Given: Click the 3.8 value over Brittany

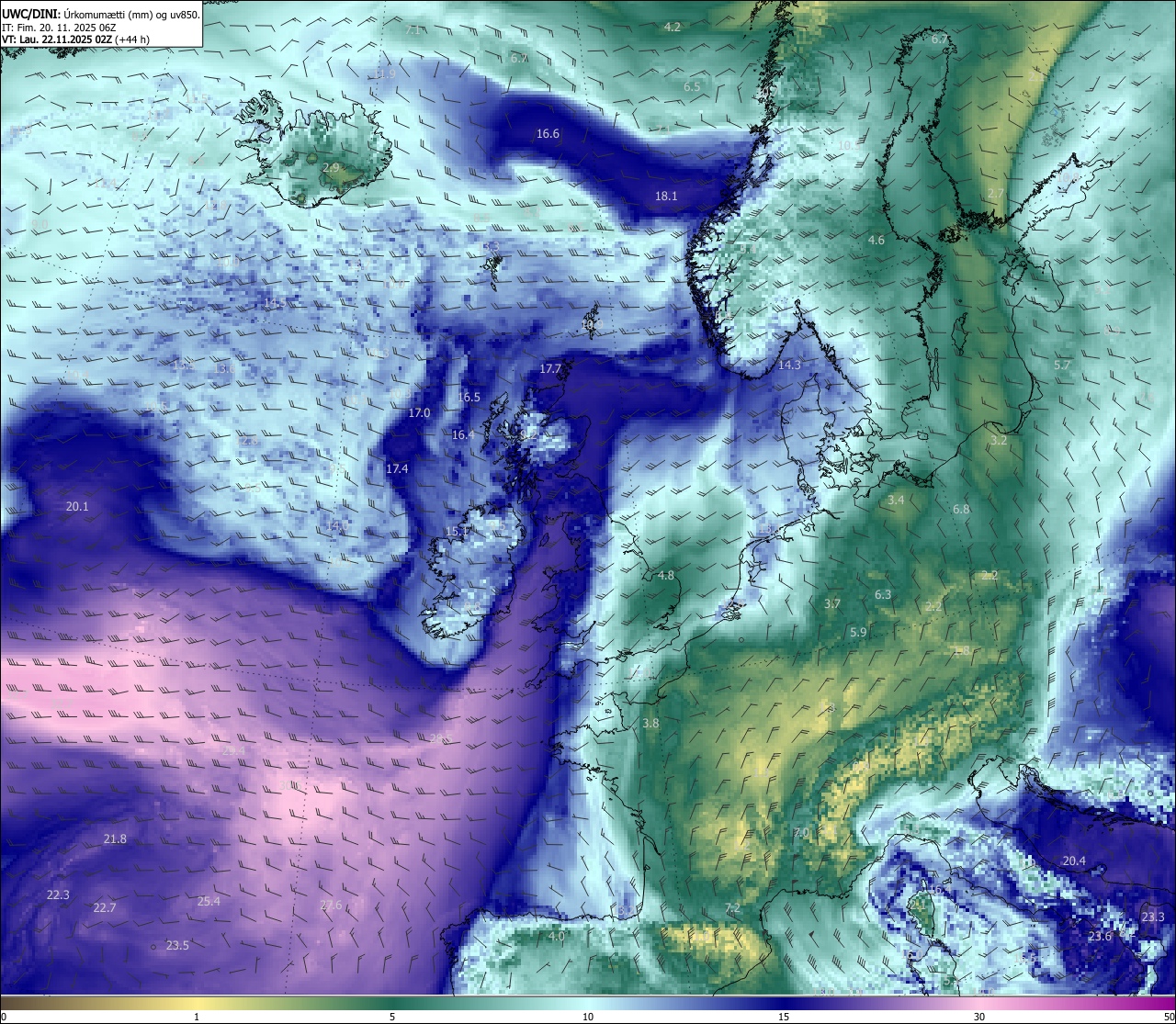Looking at the screenshot, I should (x=650, y=724).
